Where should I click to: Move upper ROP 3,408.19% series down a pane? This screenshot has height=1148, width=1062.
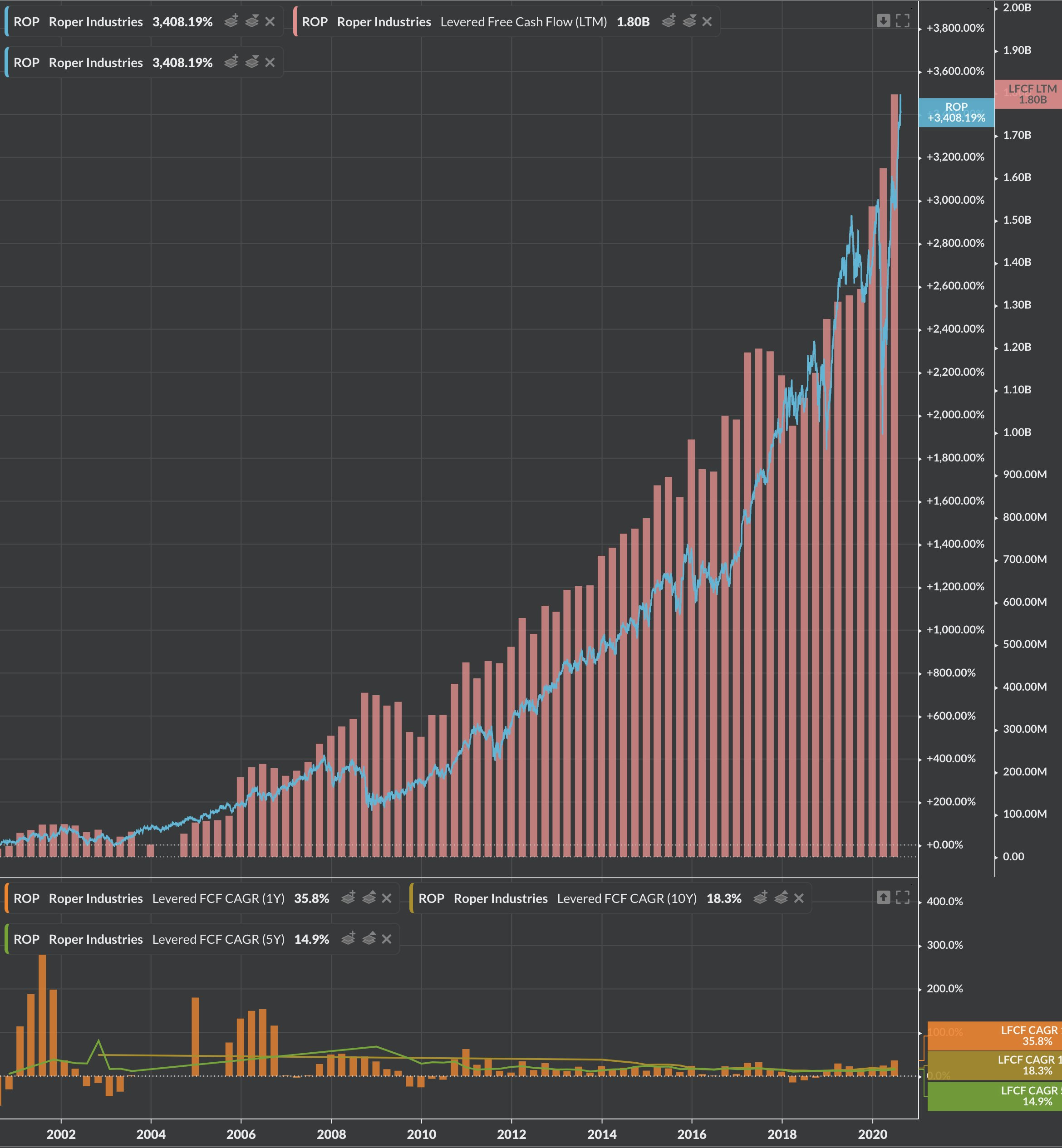pyautogui.click(x=252, y=21)
